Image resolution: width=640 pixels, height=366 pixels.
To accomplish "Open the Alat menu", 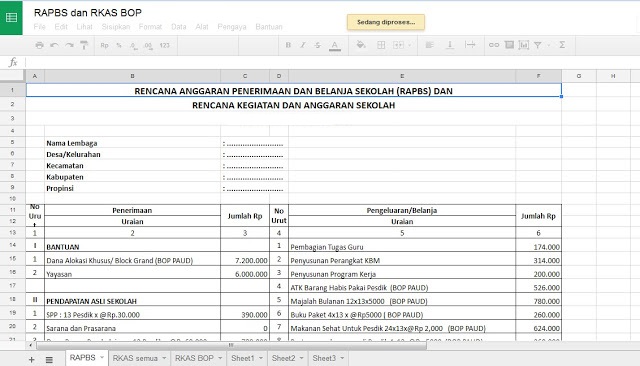I will click(x=202, y=27).
